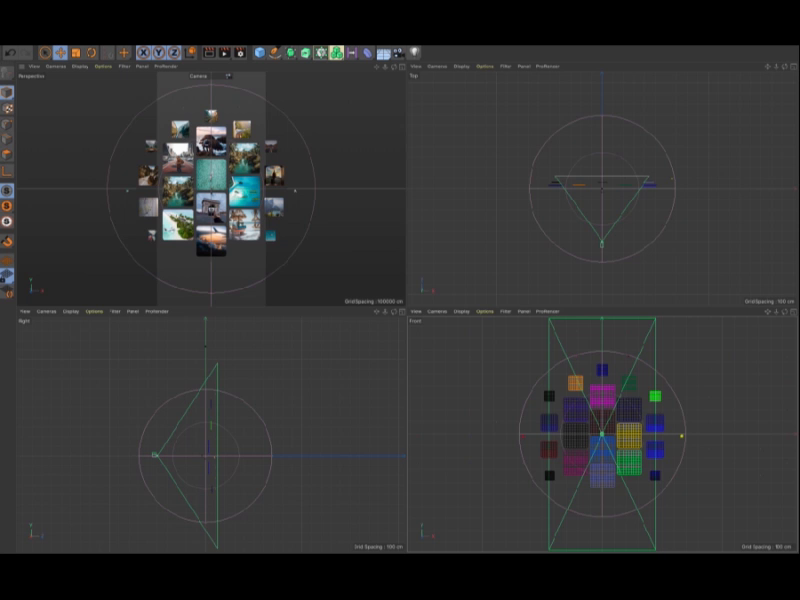Open Display menu in Right viewport
Image resolution: width=800 pixels, height=600 pixels.
click(71, 311)
